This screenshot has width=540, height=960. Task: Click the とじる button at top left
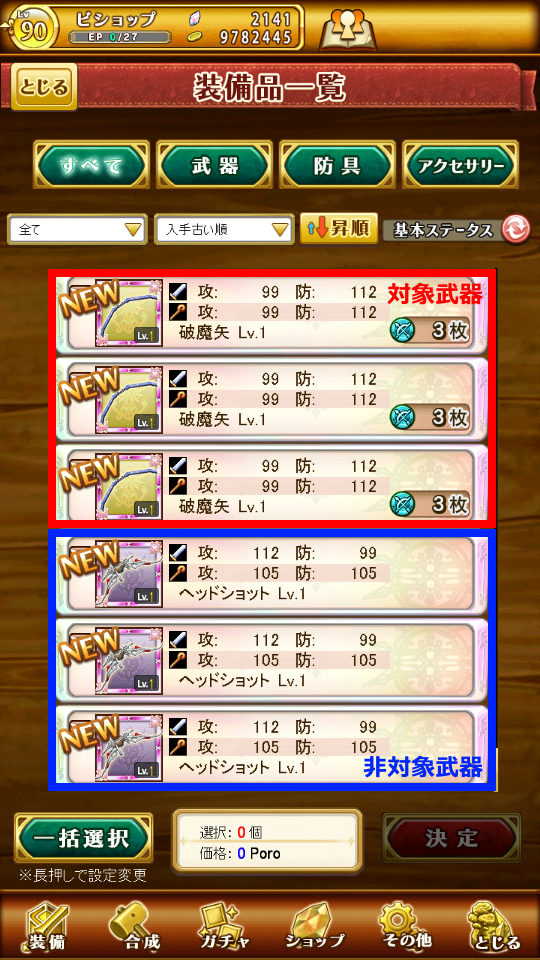[44, 86]
